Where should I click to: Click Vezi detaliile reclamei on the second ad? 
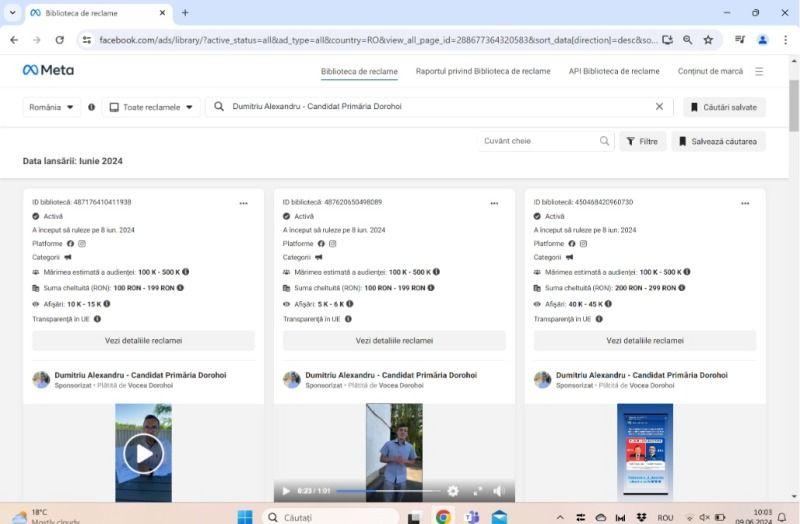coord(394,341)
